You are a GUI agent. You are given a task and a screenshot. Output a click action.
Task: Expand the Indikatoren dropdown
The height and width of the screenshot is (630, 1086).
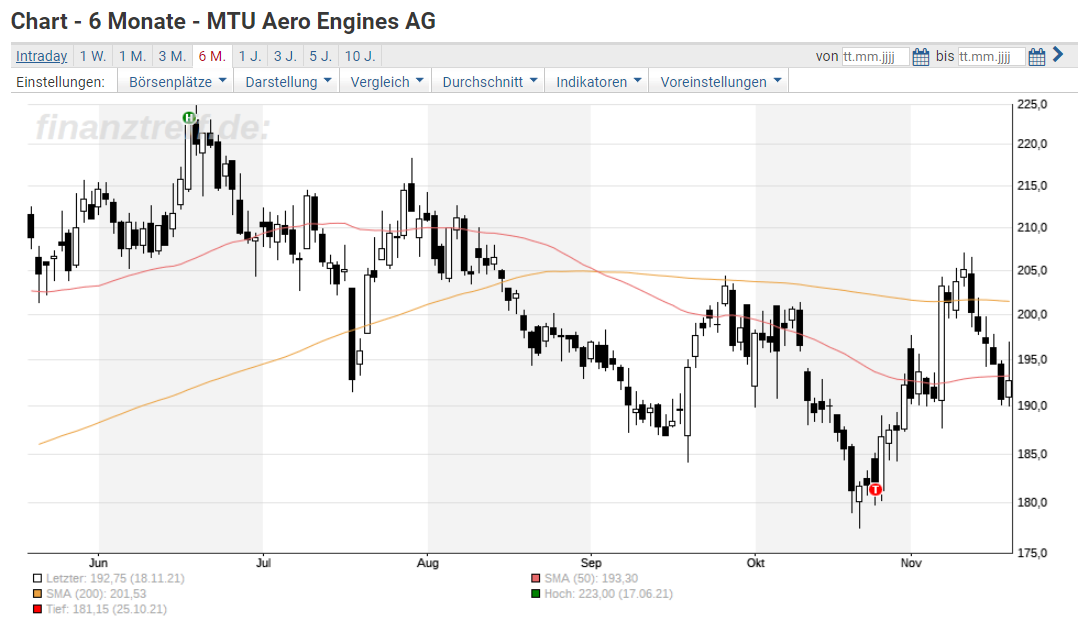[597, 82]
